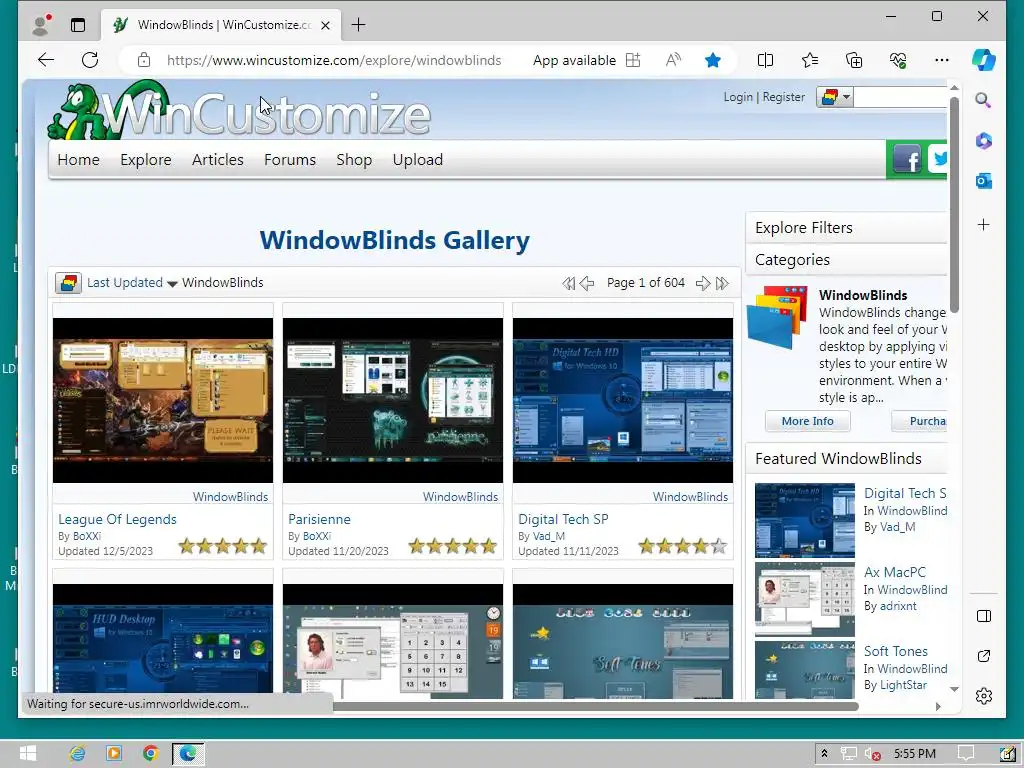Open Copilot icon in Edge

pos(984,60)
